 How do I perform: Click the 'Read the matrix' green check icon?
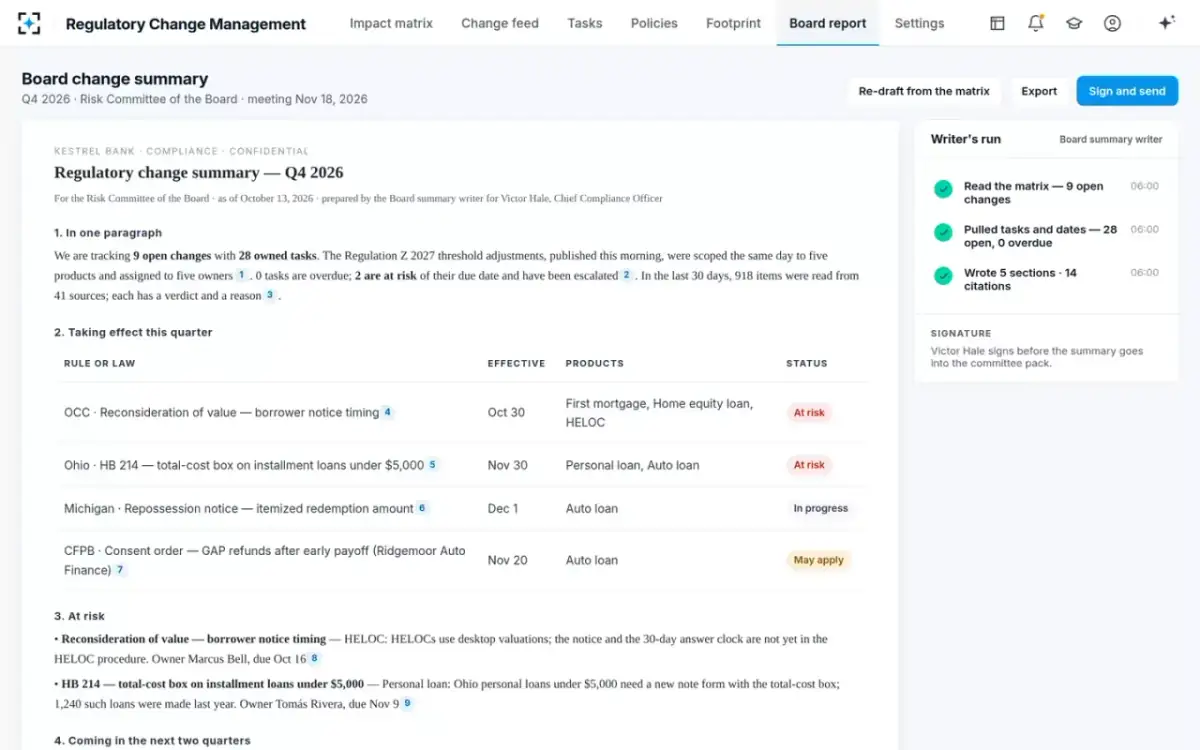[x=942, y=189]
